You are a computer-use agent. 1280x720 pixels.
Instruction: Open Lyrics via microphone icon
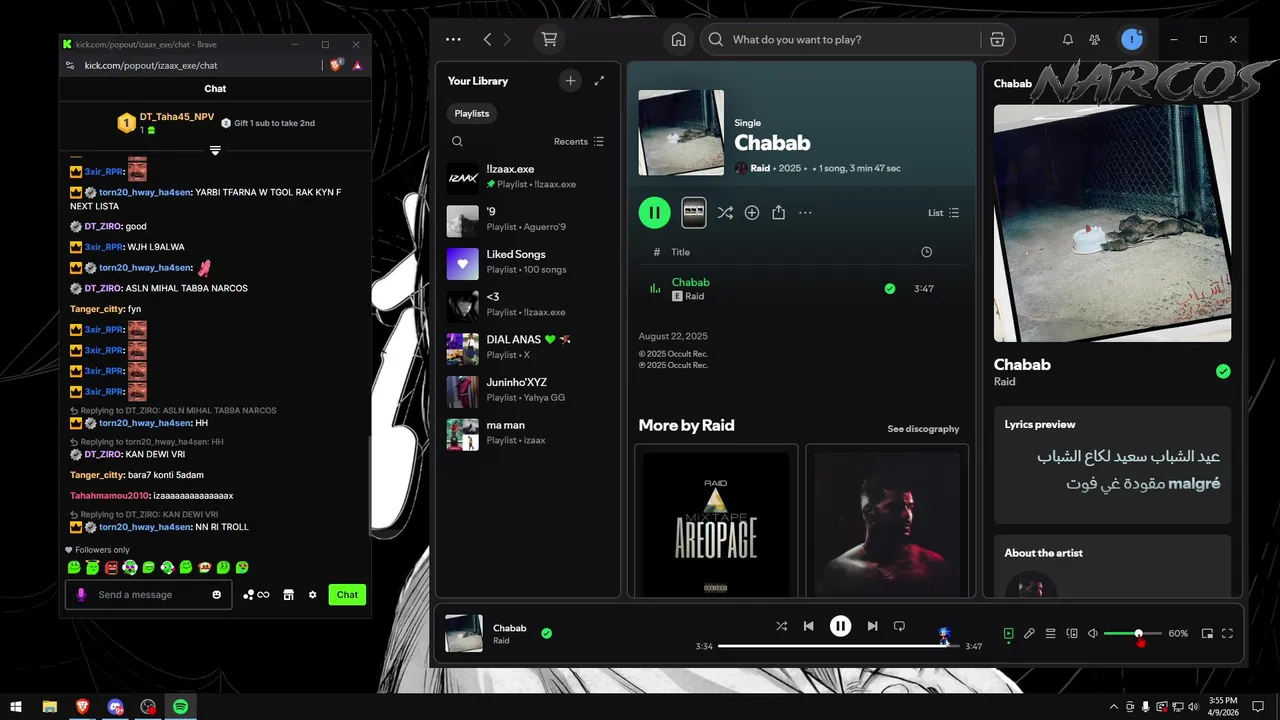[x=1029, y=633]
